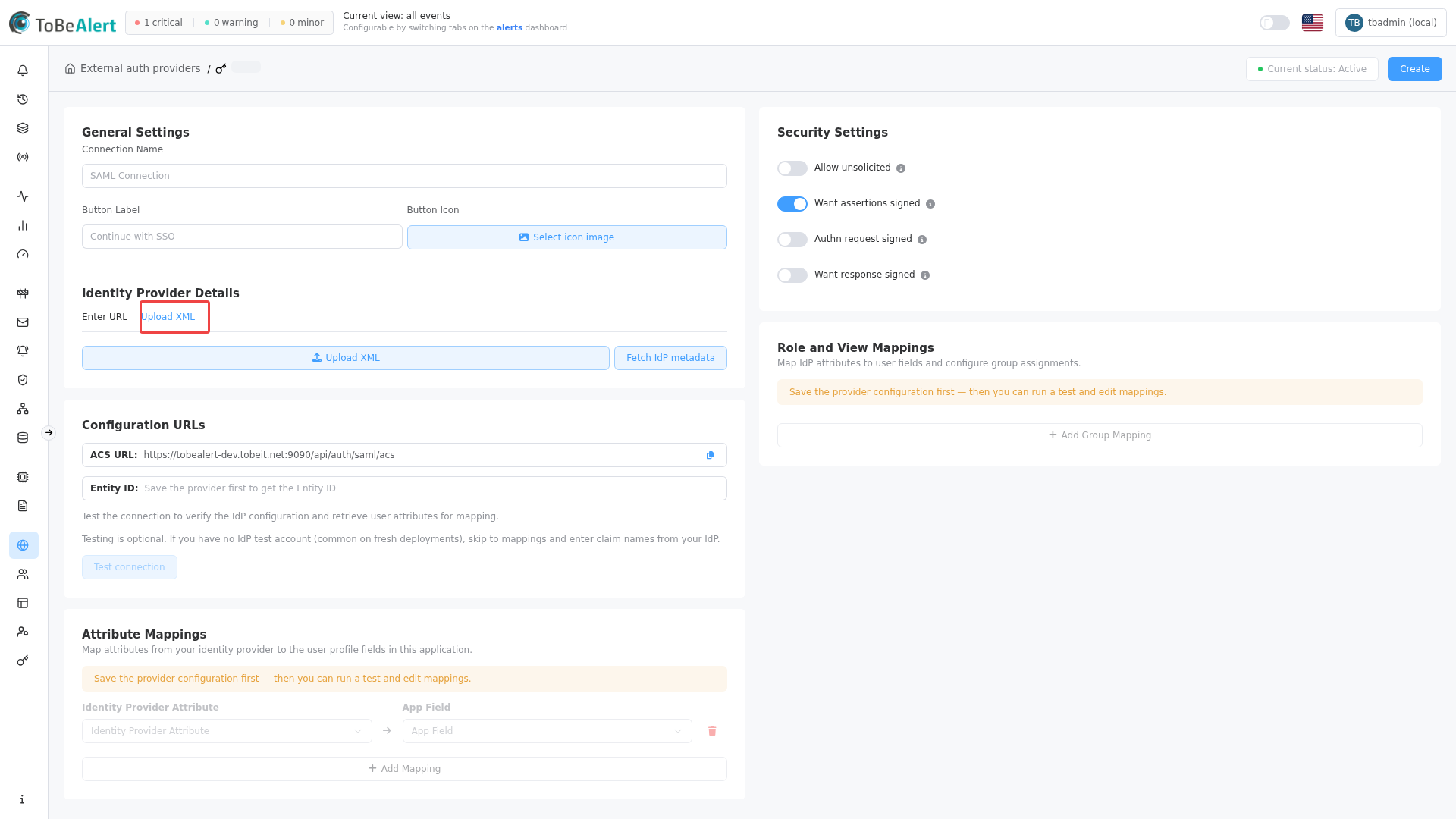
Task: Toggle Allow unsolicited switch
Action: (x=792, y=168)
